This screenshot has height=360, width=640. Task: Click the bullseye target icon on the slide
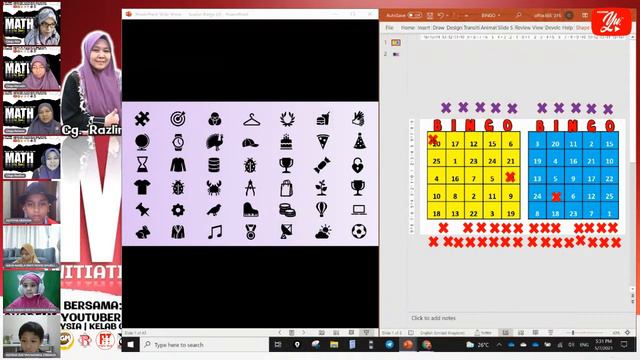click(178, 119)
